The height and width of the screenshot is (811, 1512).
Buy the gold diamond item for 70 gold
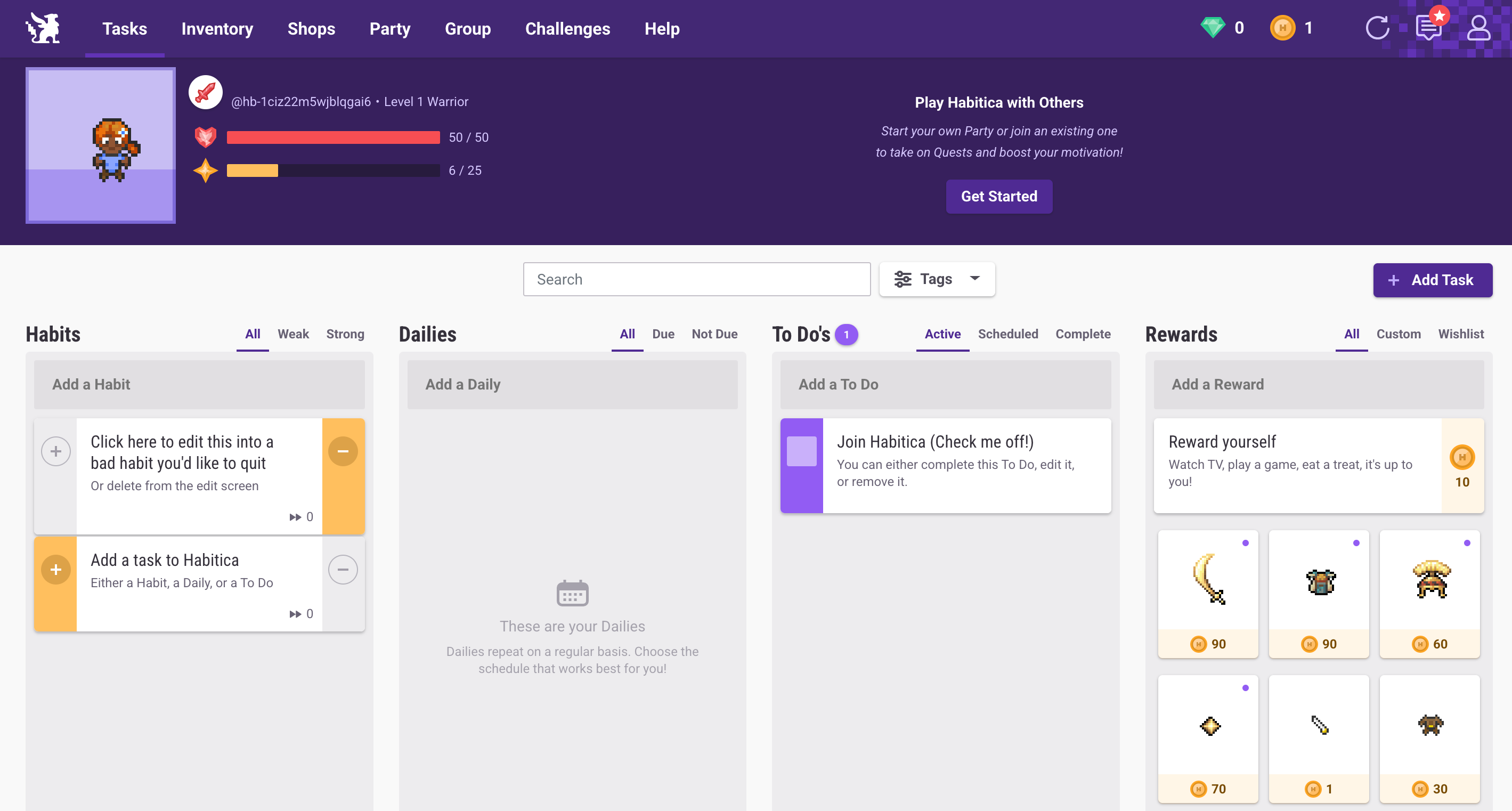[x=1208, y=739]
